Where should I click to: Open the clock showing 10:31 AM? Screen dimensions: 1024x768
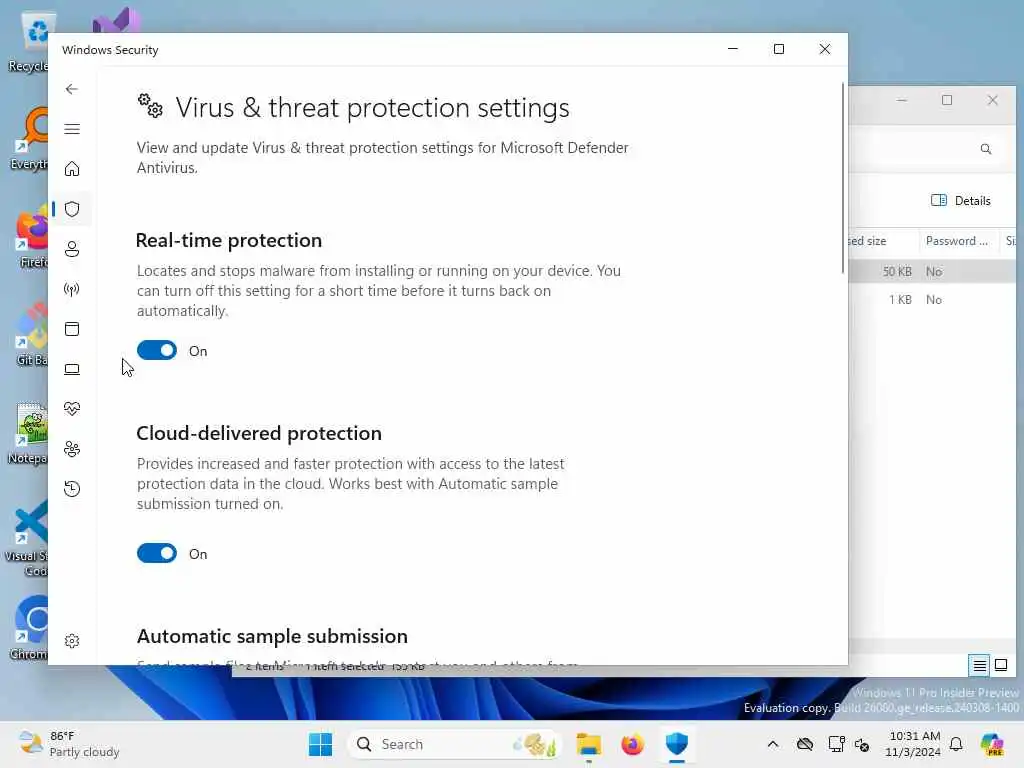914,744
